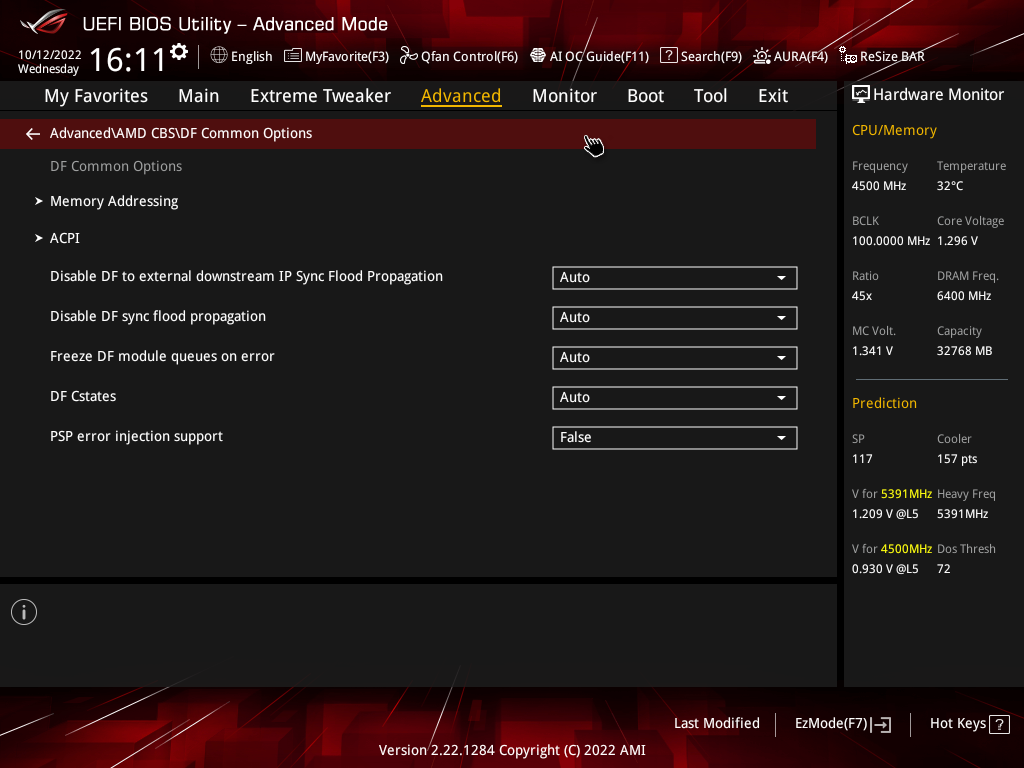
Task: Click the globe language icon
Action: tap(219, 56)
